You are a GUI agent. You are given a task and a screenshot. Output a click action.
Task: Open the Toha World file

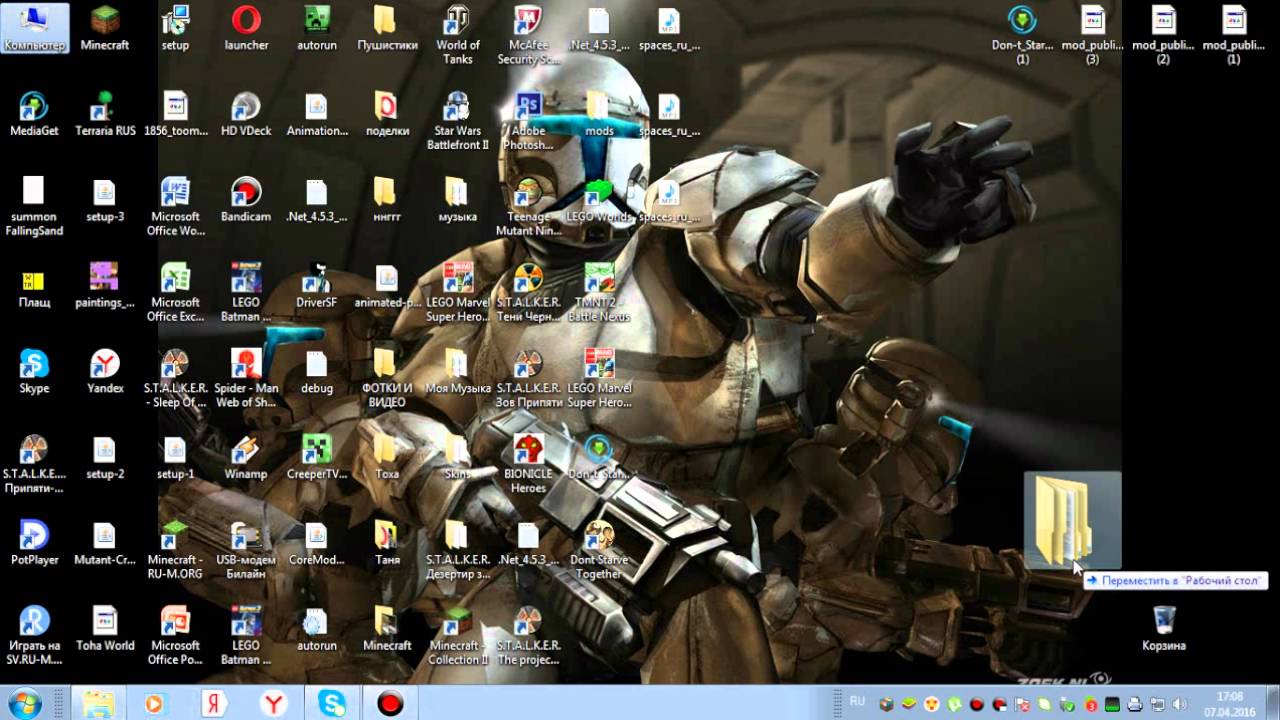coord(105,631)
